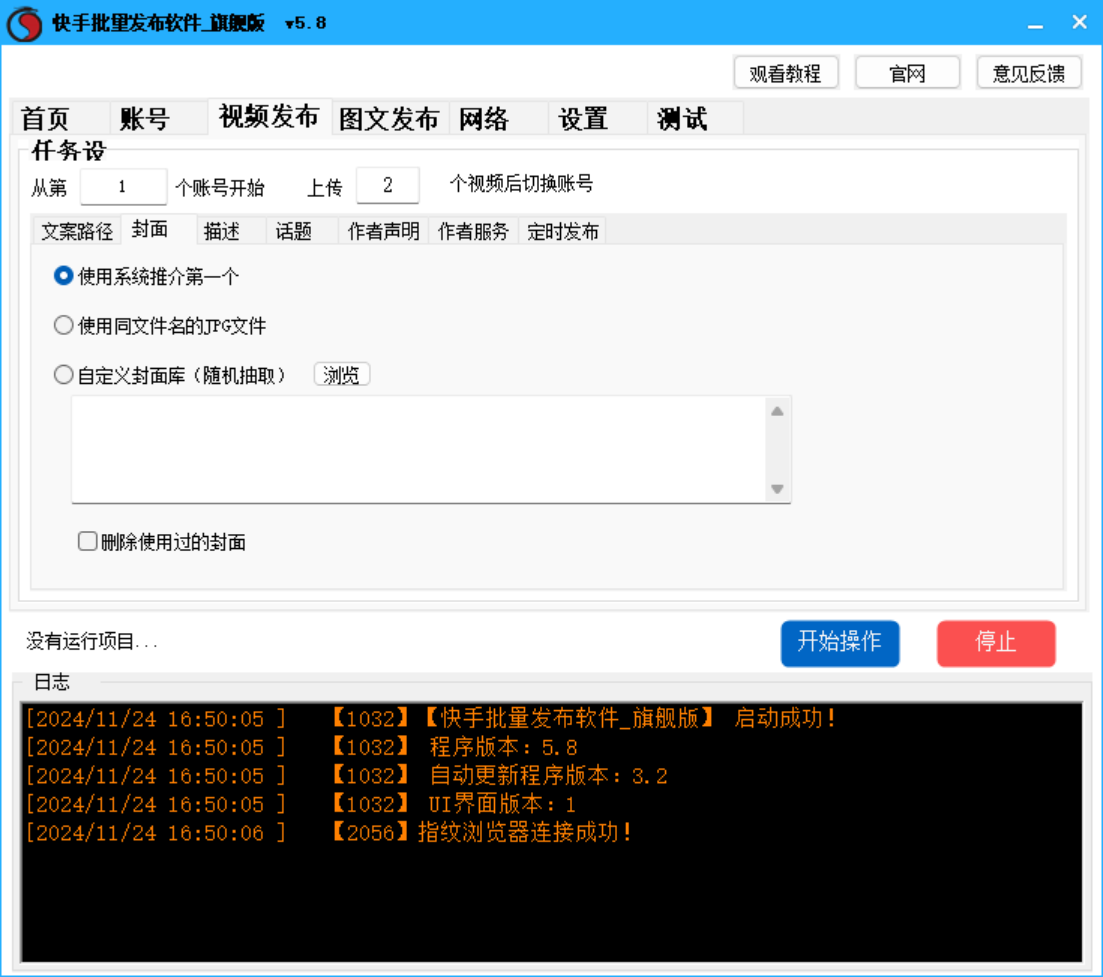
Task: Click the log line 启动成功！
Action: tap(431, 719)
